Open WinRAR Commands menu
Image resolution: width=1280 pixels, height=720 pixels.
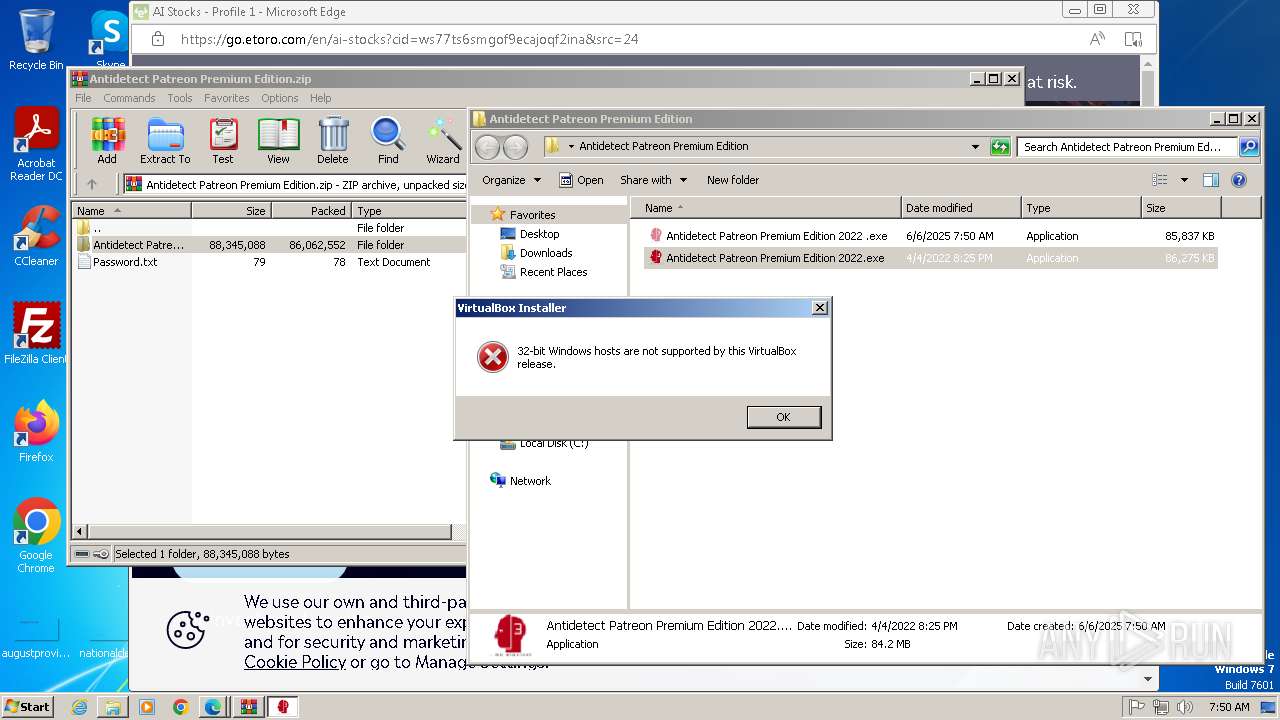click(x=129, y=98)
